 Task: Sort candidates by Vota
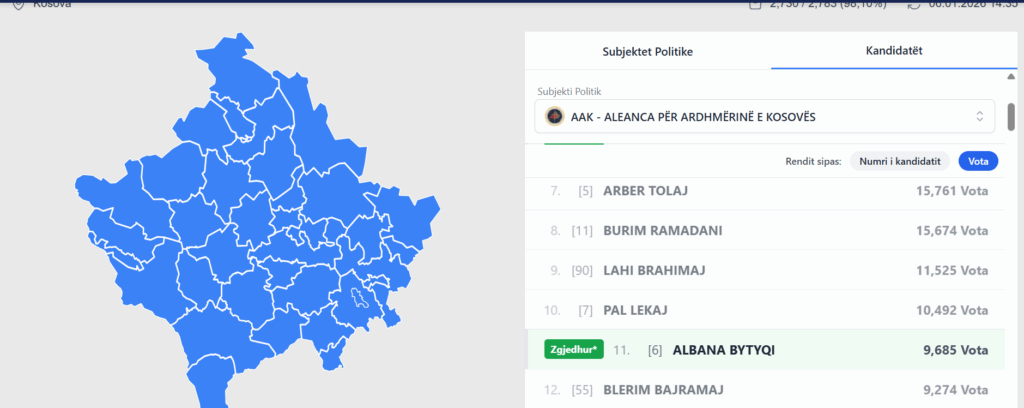click(978, 161)
